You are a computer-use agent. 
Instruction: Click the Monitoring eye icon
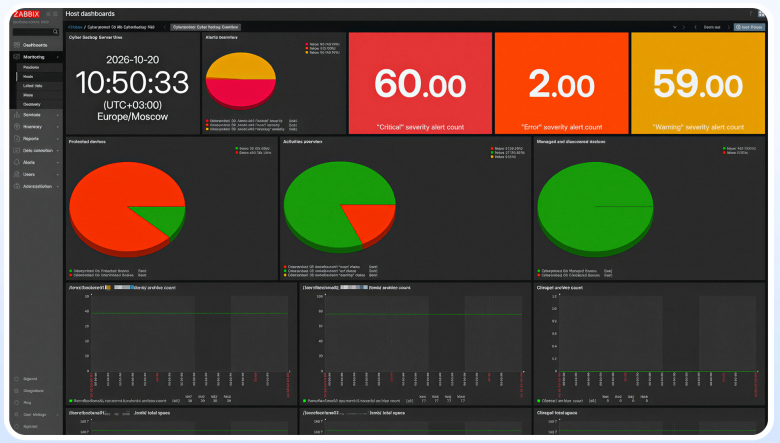coord(17,57)
